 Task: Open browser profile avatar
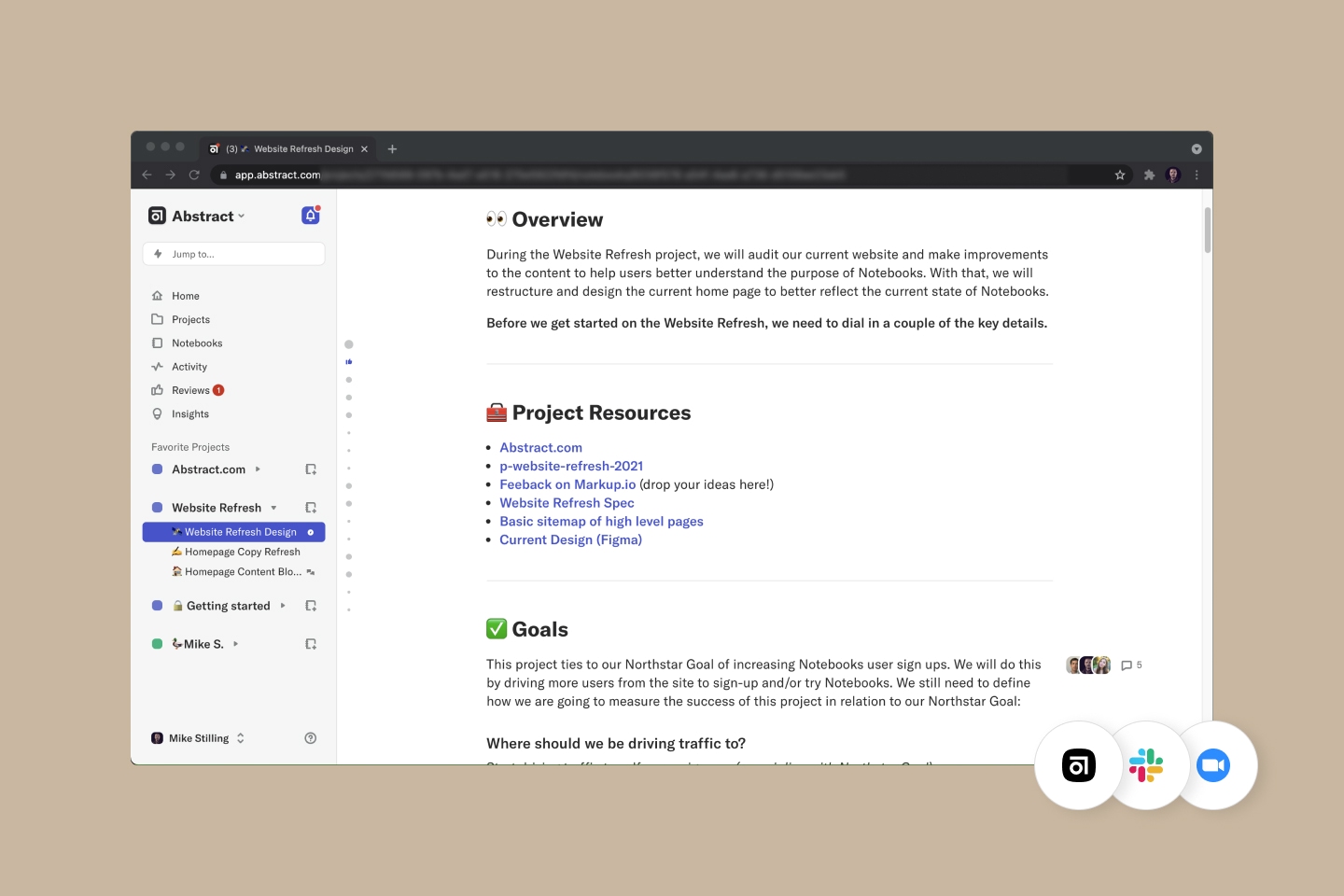click(x=1173, y=175)
